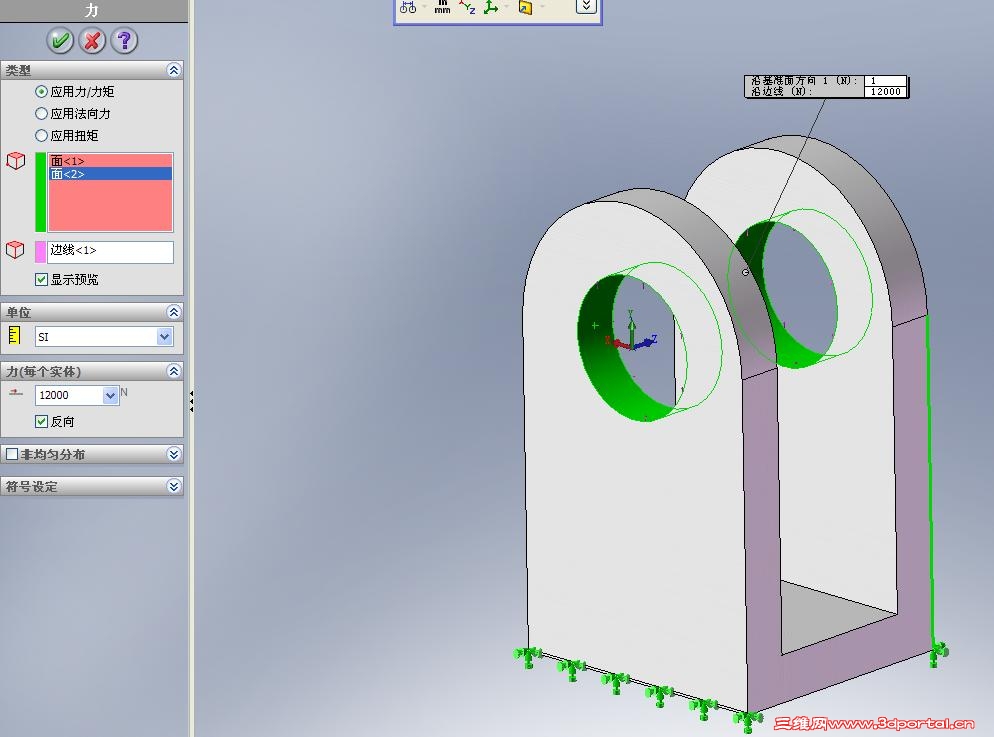Open the SI units dropdown
Viewport: 994px width, 737px height.
(164, 336)
